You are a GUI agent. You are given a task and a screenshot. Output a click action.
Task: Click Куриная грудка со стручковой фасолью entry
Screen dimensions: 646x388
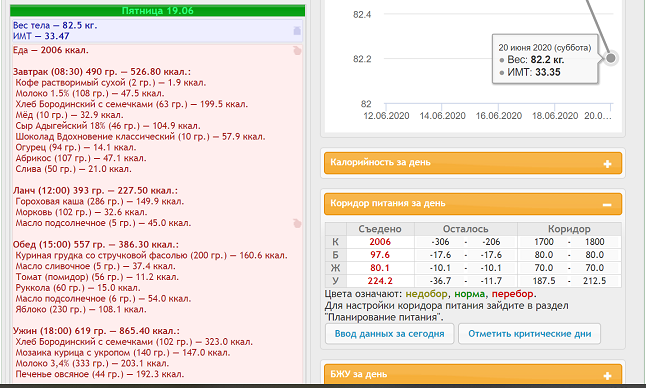pos(151,255)
